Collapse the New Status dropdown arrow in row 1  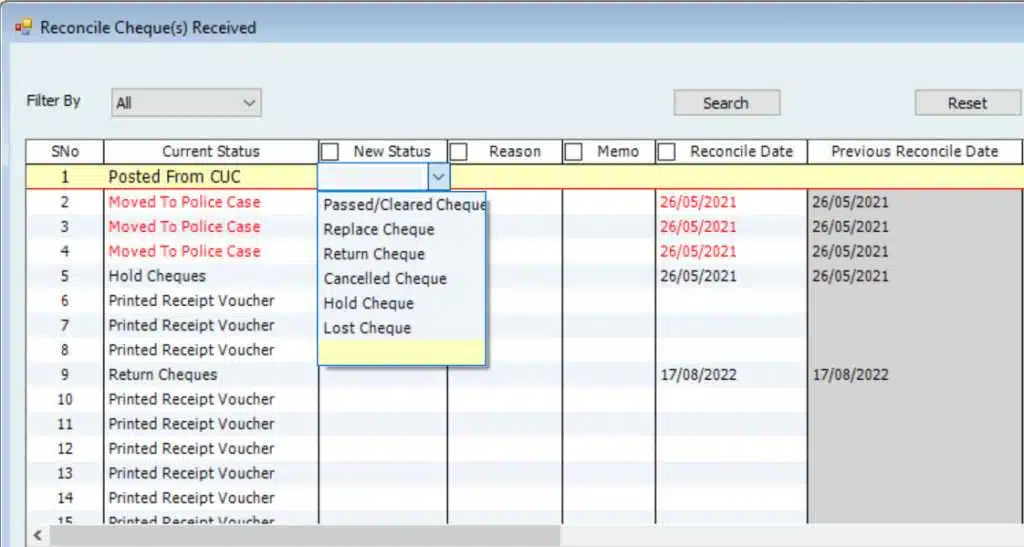pos(437,177)
